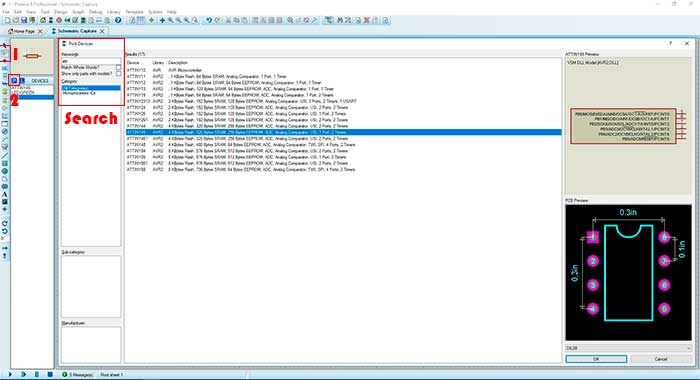Click Root sheet 1 in status bar
The height and width of the screenshot is (380, 700).
[x=112, y=375]
